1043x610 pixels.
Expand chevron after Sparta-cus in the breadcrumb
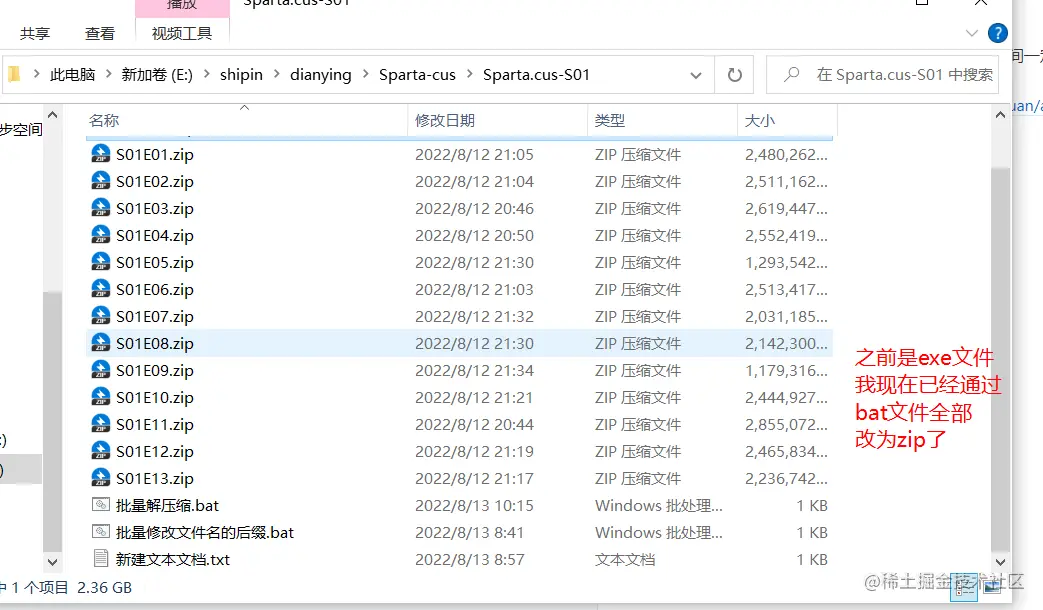(x=470, y=75)
